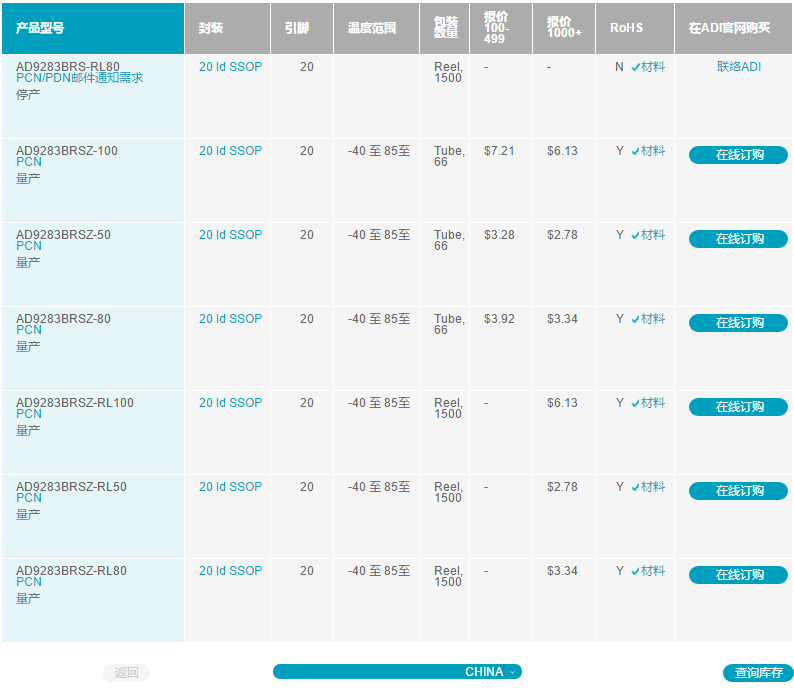Open PCN link under AD9283BRSZ-RL50
The height and width of the screenshot is (698, 794).
(29, 498)
